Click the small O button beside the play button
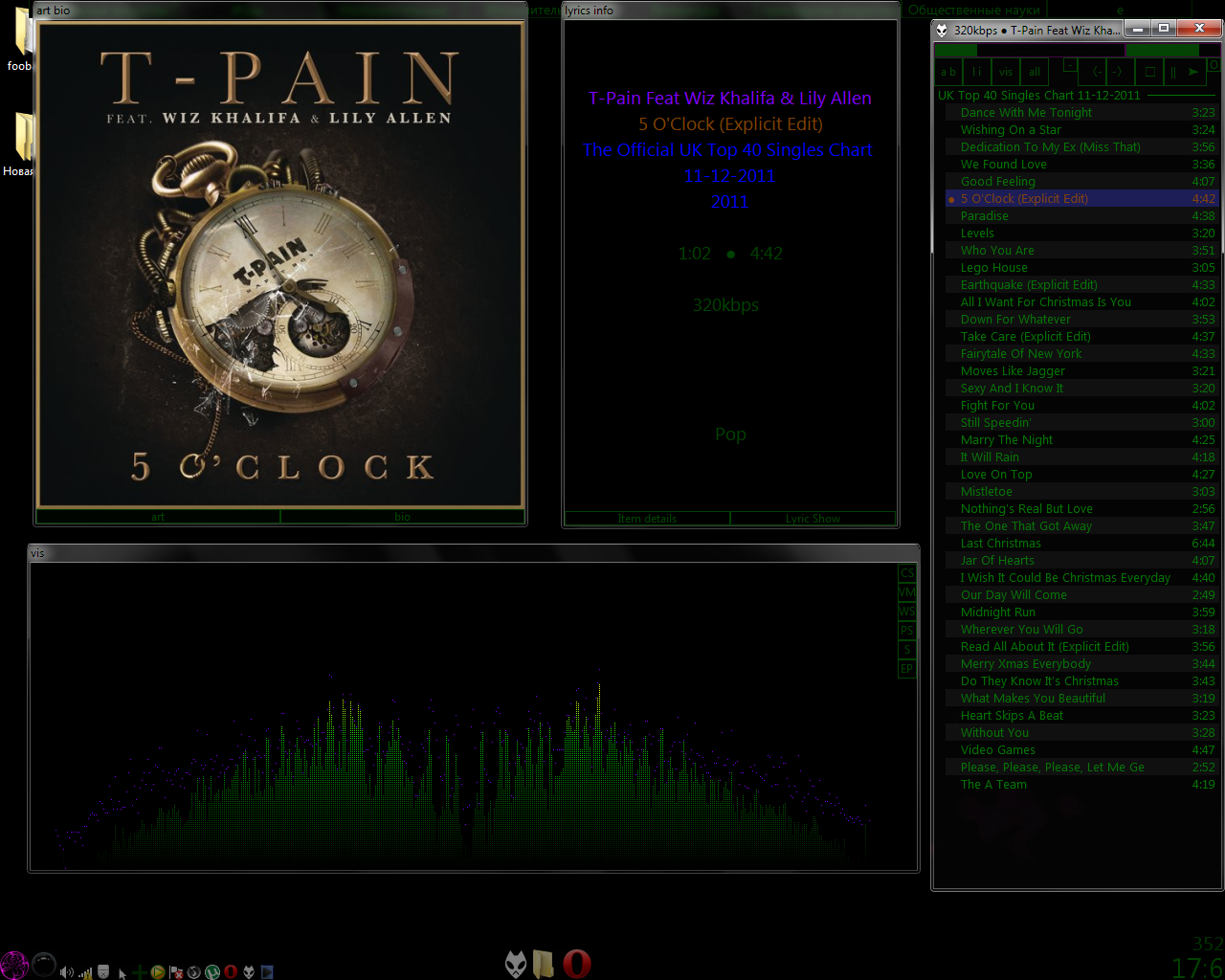This screenshot has height=980, width=1225. coord(1214,65)
